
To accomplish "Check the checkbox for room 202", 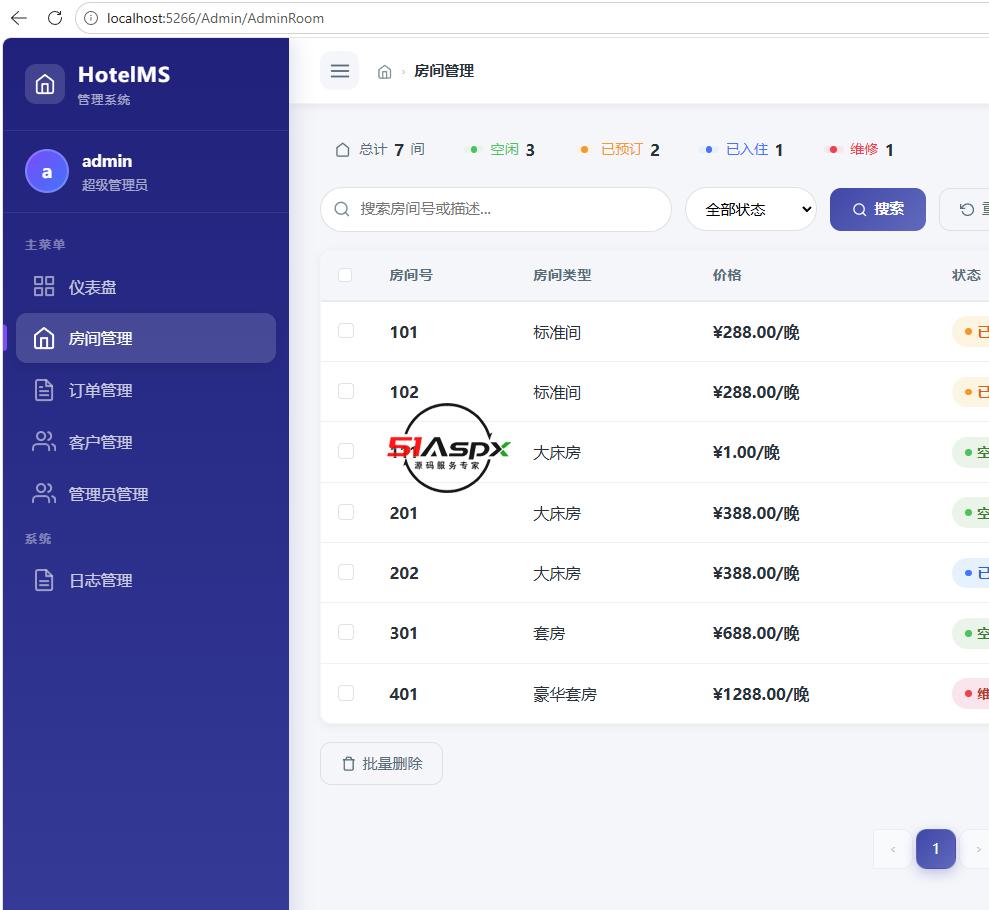I will click(x=346, y=572).
